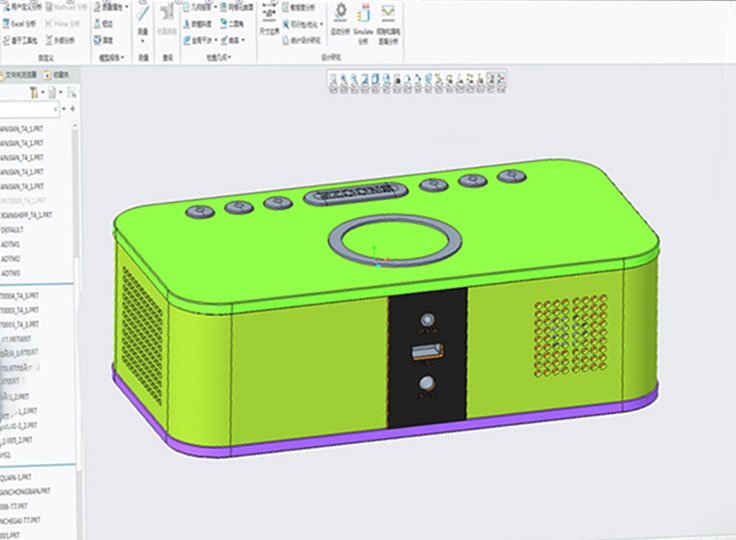Click the model tree search field

tap(30, 109)
